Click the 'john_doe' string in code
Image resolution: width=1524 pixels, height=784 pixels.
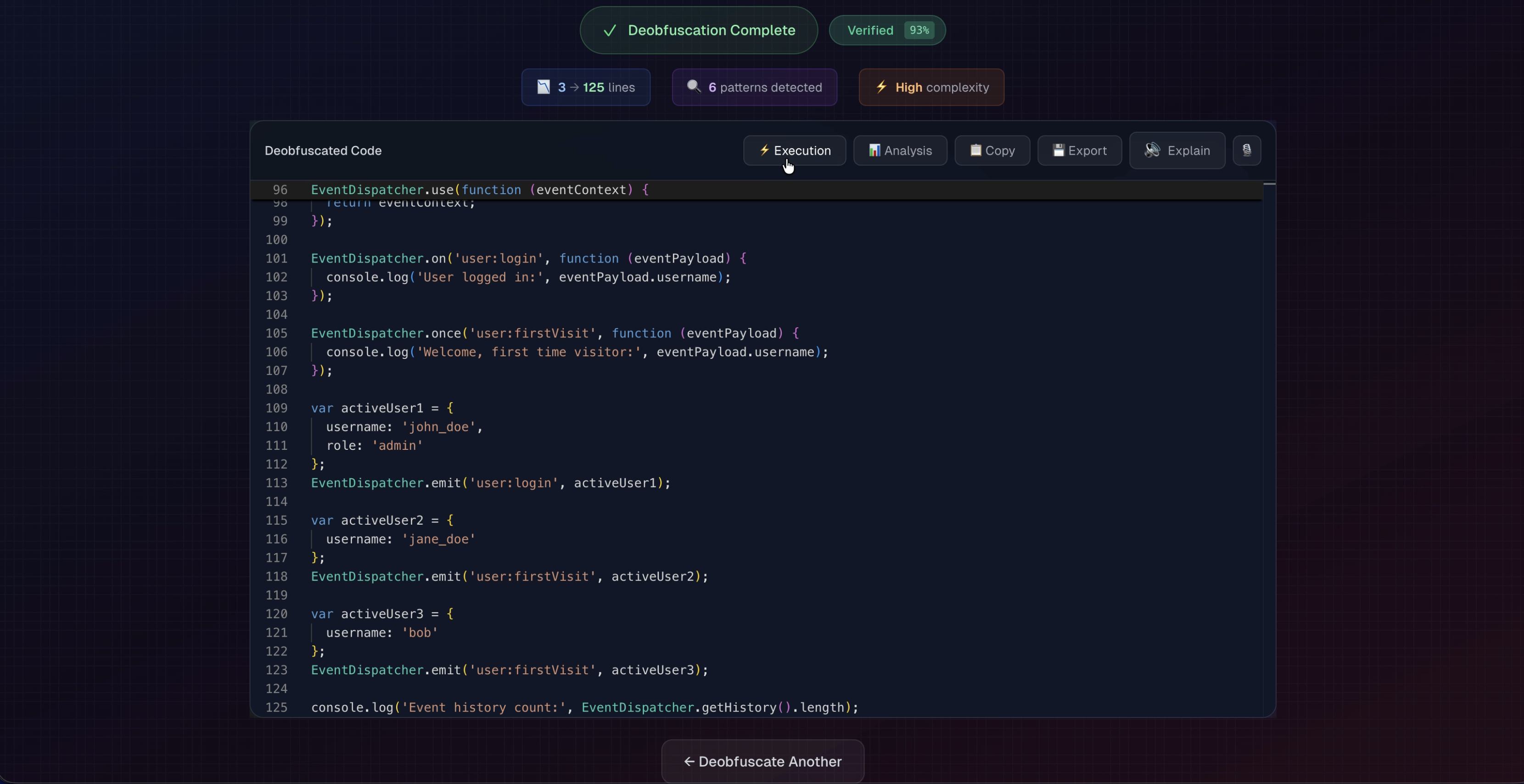(x=438, y=427)
